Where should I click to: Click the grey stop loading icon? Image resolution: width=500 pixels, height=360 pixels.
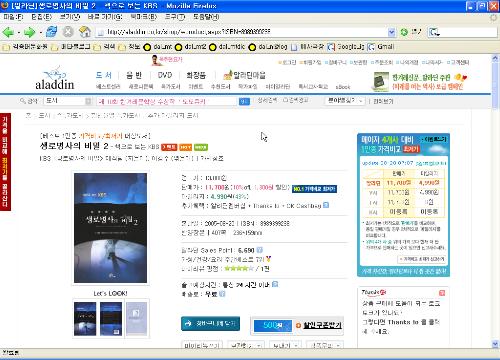[x=68, y=32]
